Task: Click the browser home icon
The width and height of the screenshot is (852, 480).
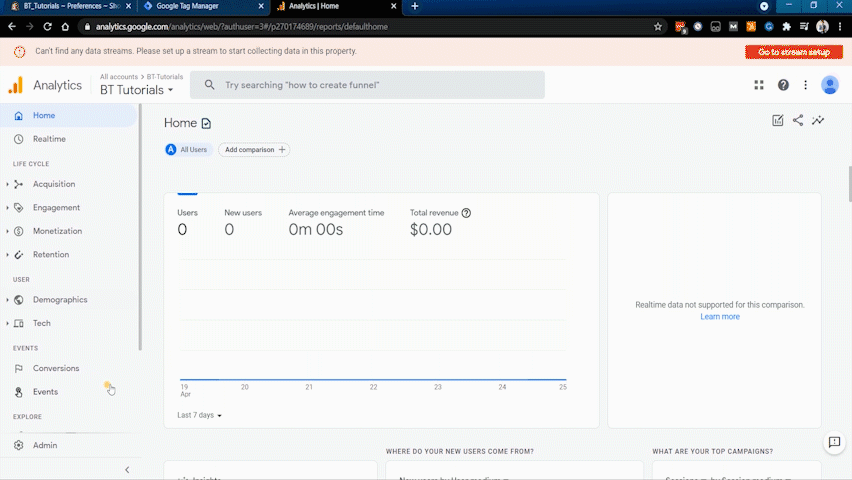Action: click(x=65, y=26)
